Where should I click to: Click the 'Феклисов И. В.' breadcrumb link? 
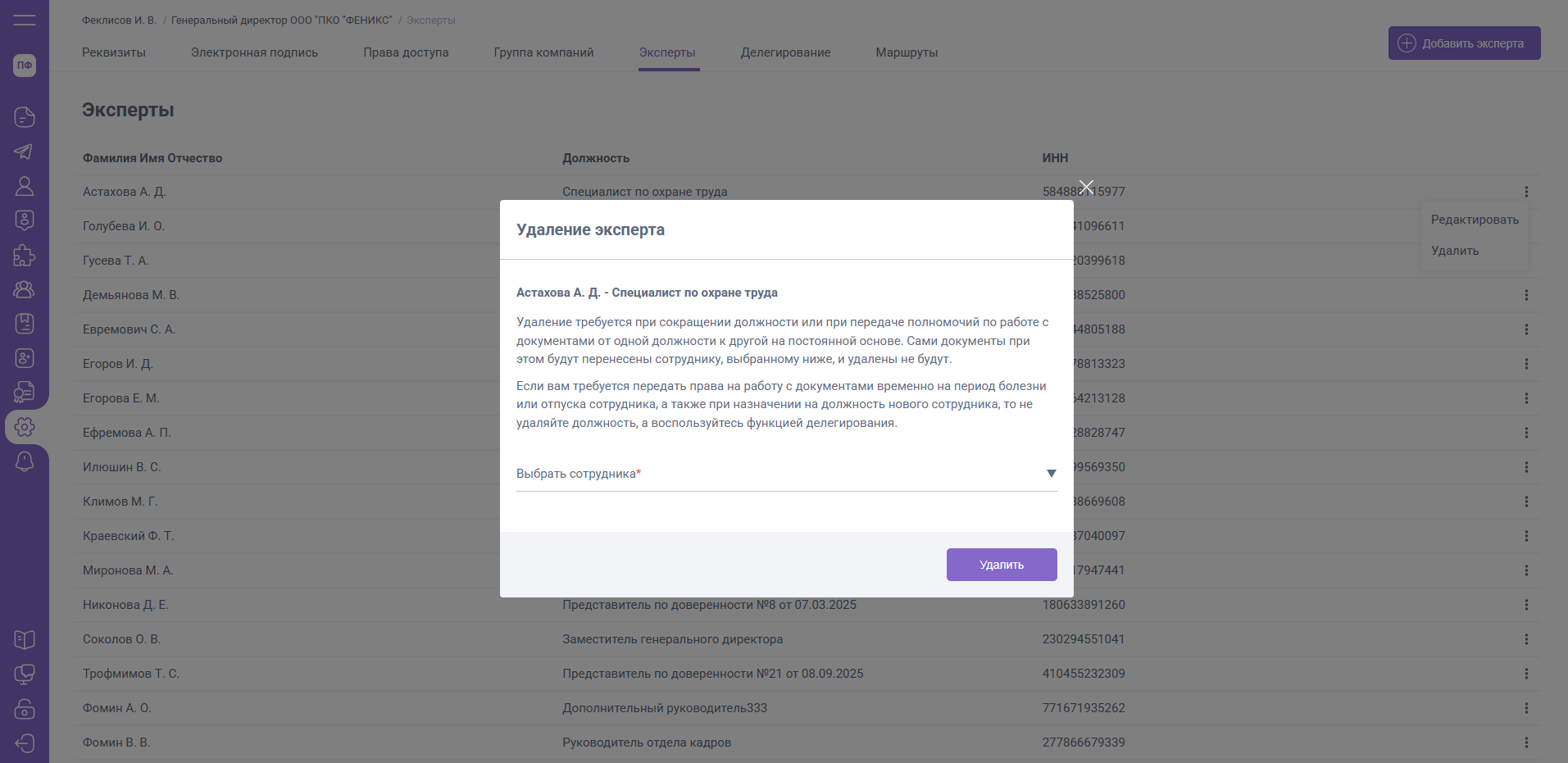pos(119,20)
